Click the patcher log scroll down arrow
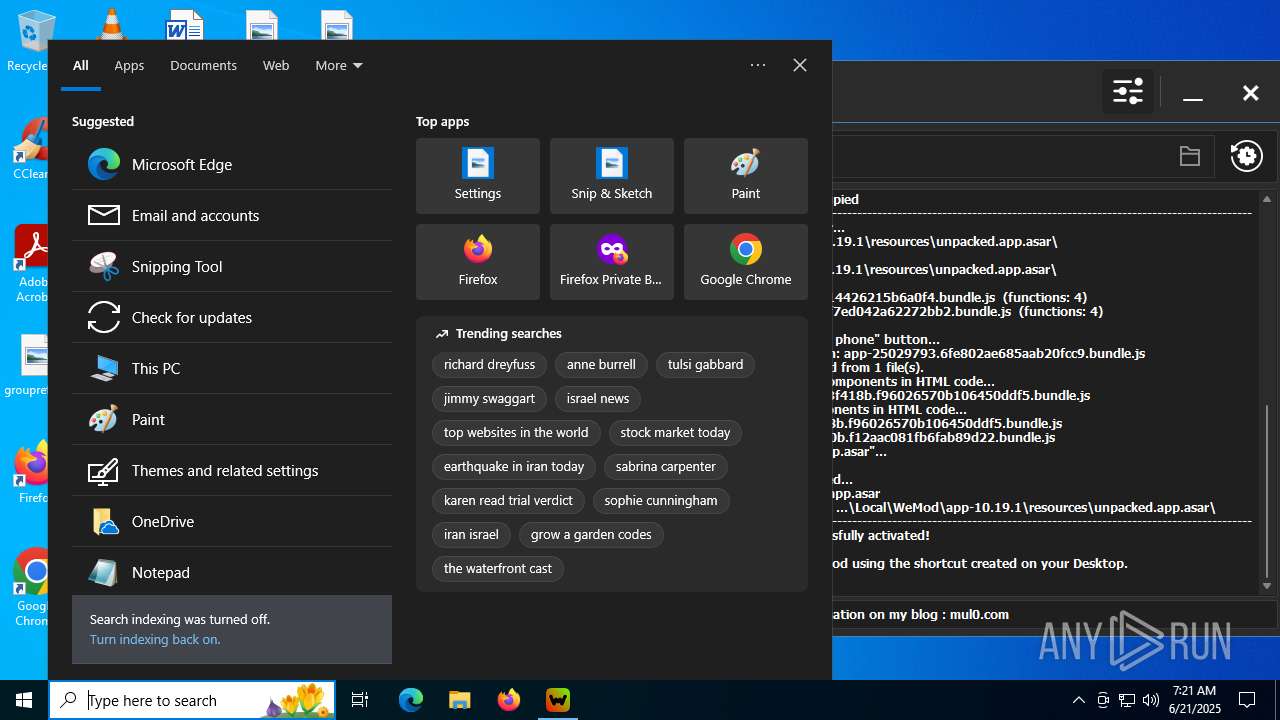The width and height of the screenshot is (1280, 720). click(1267, 587)
